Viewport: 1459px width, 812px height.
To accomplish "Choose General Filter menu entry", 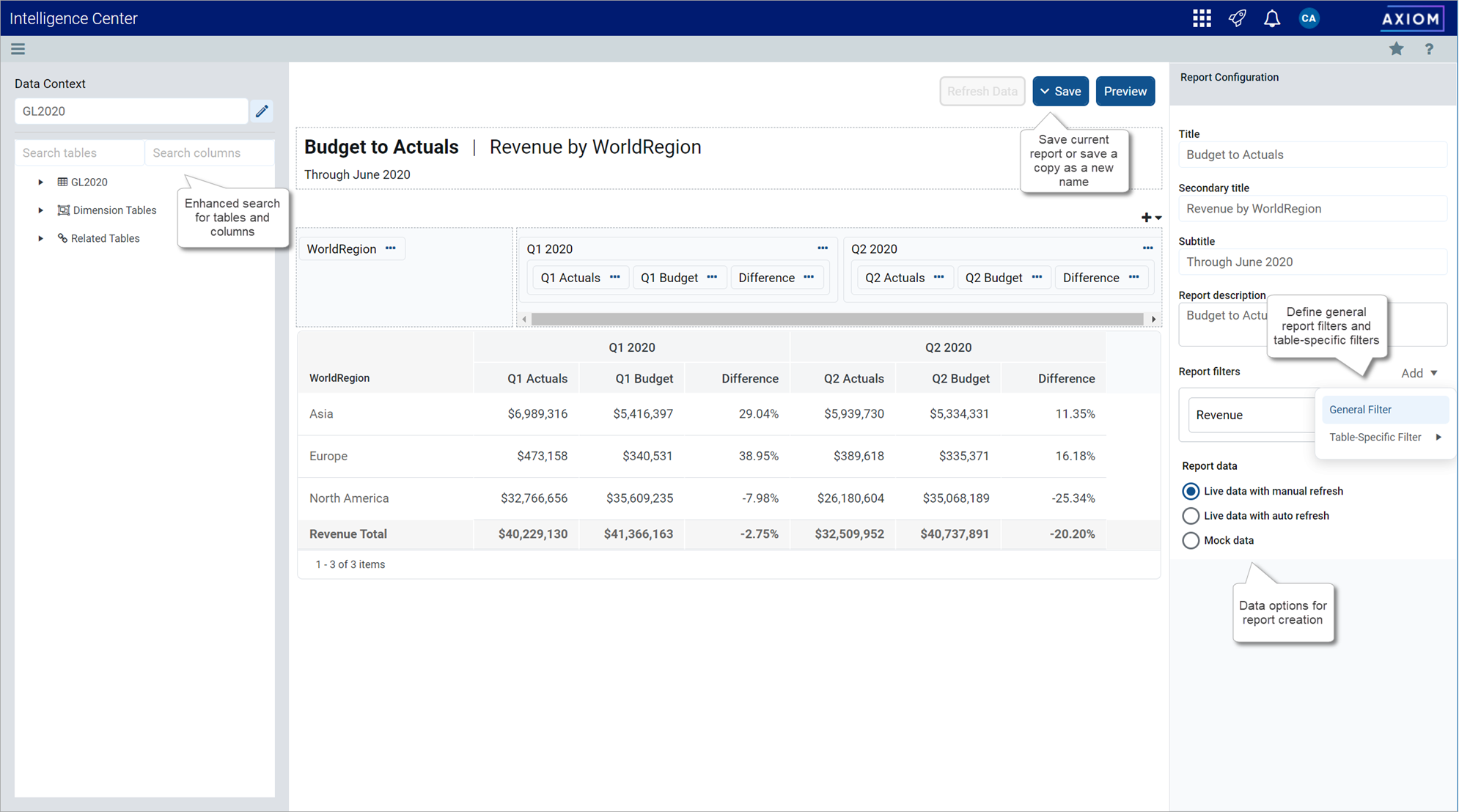I will (1360, 410).
